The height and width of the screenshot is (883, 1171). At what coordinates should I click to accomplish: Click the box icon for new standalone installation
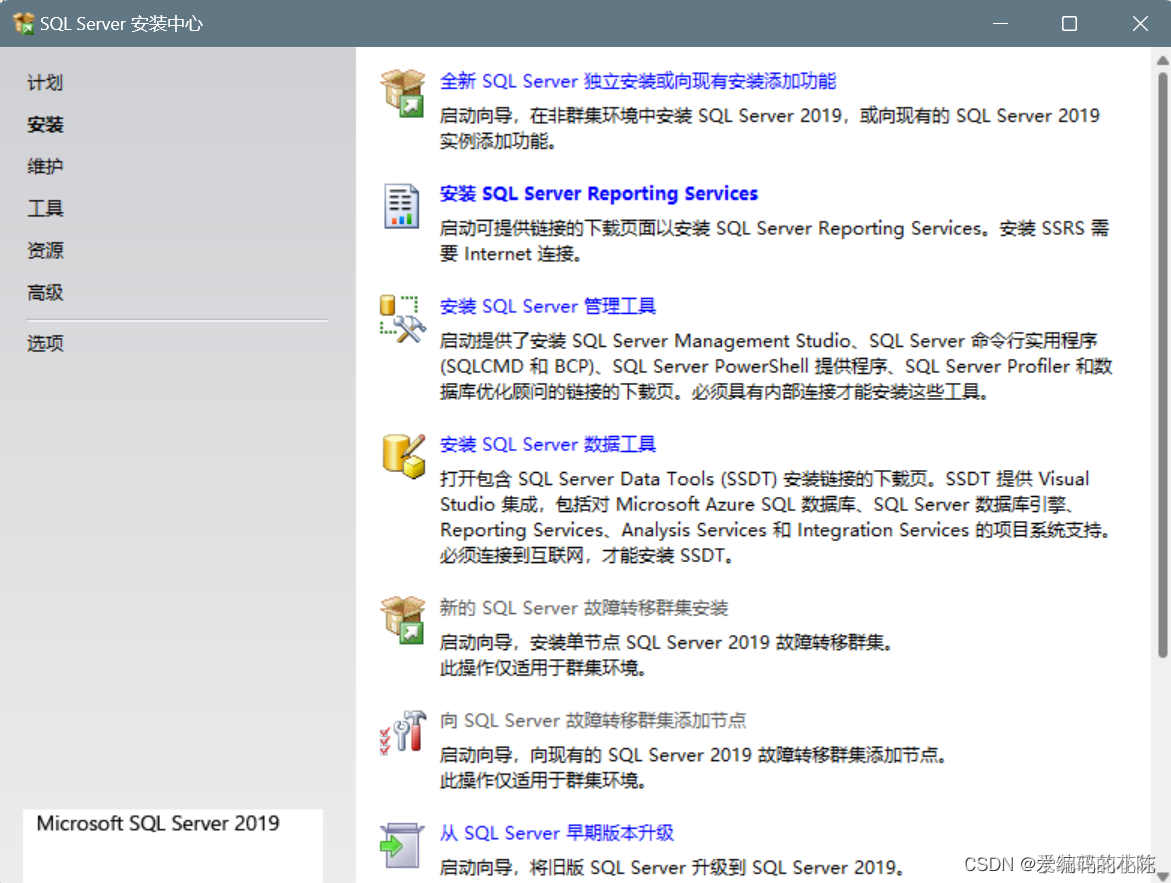[403, 93]
